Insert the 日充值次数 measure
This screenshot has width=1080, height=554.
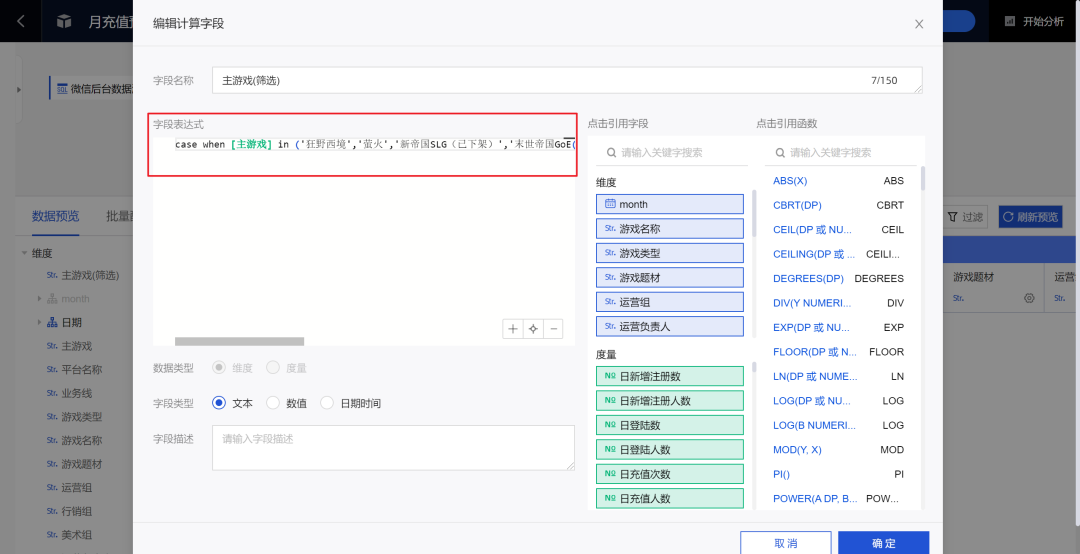tap(669, 474)
